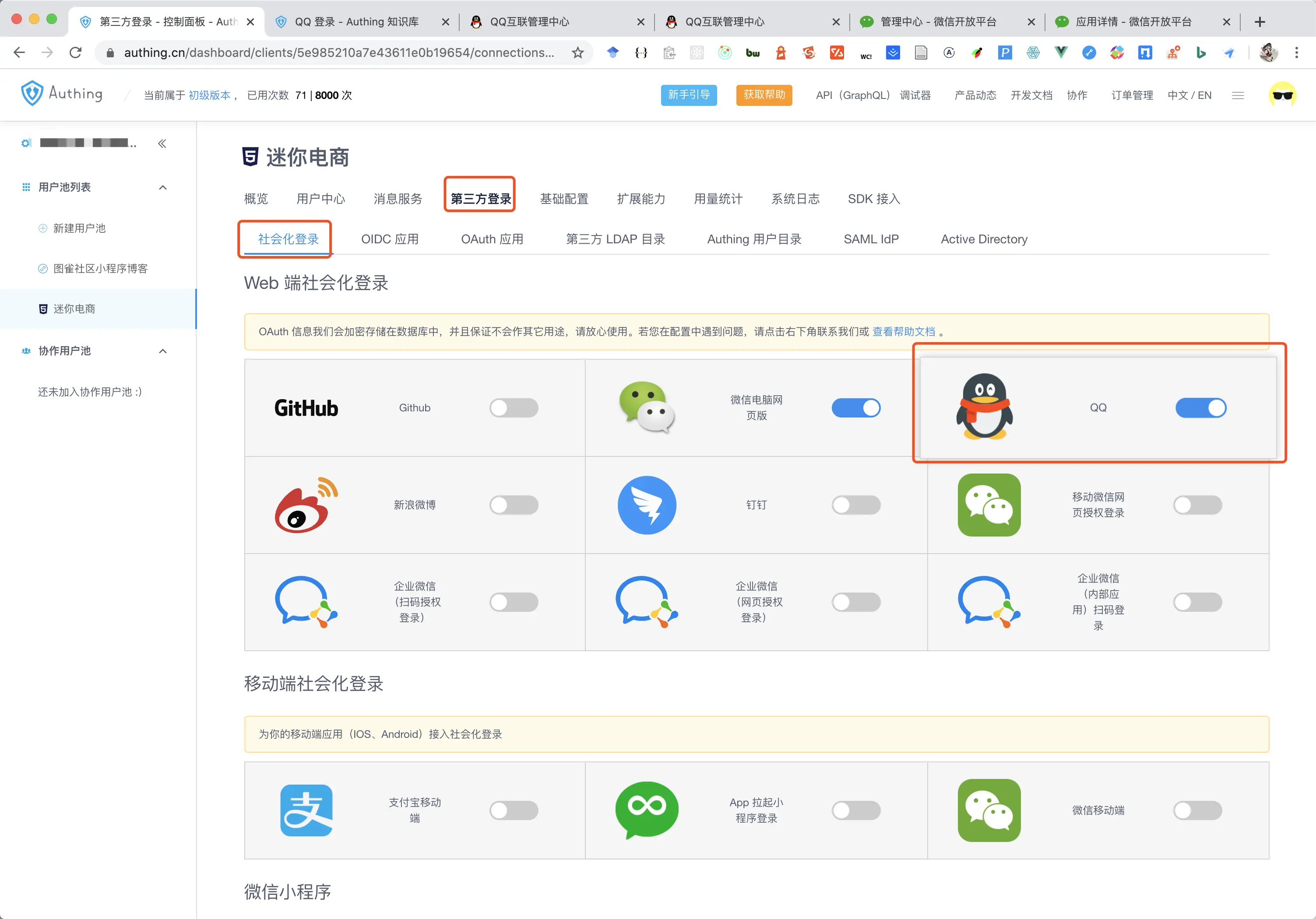
Task: Switch to the 概览 tab
Action: [x=256, y=199]
